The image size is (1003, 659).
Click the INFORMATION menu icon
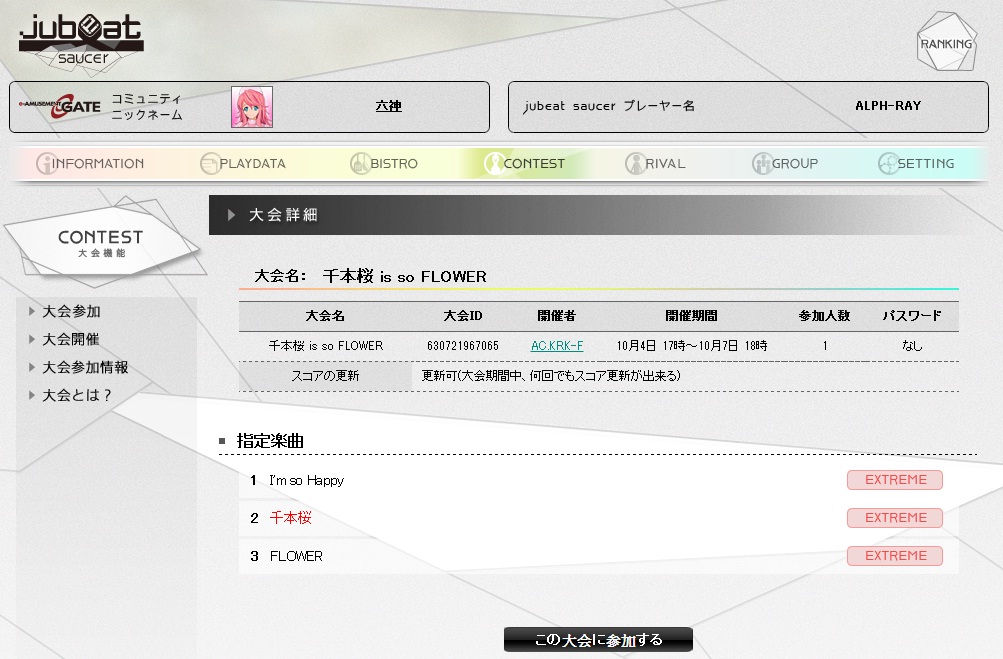tap(45, 163)
